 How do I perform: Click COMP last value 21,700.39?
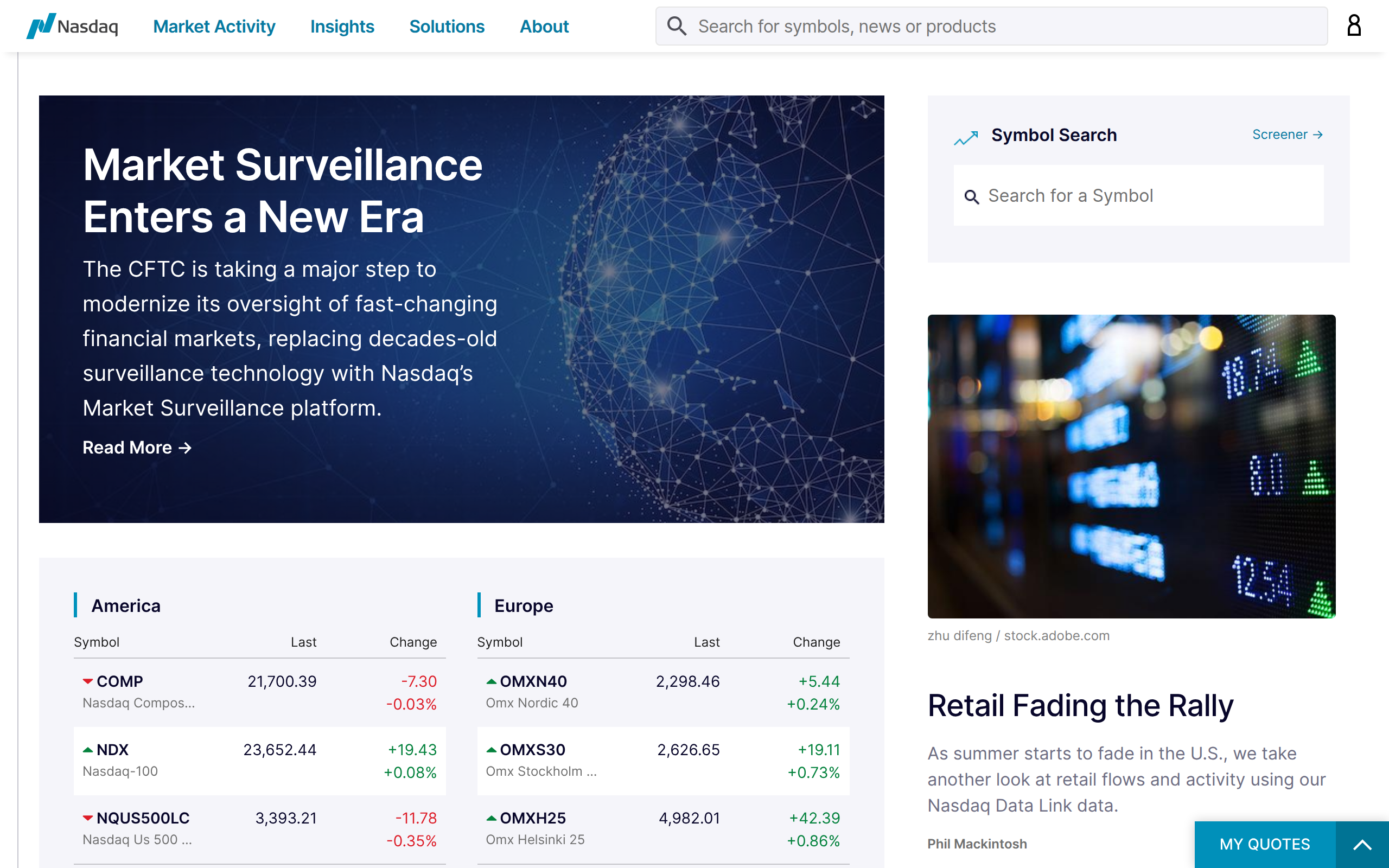[x=282, y=681]
